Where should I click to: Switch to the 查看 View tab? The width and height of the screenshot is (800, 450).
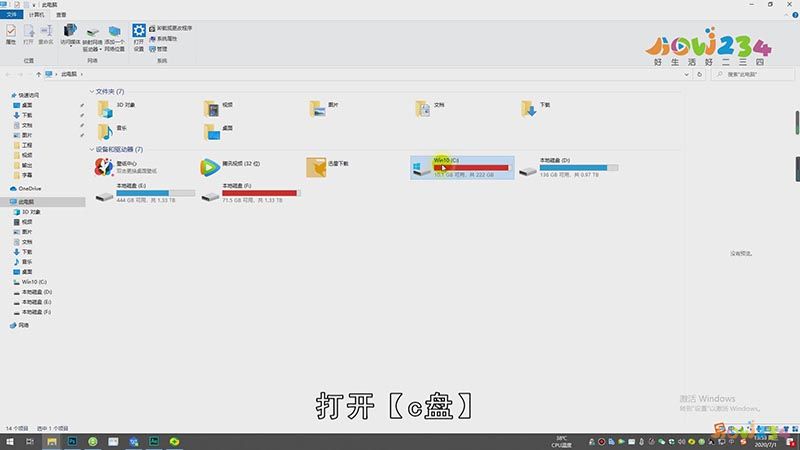(61, 15)
